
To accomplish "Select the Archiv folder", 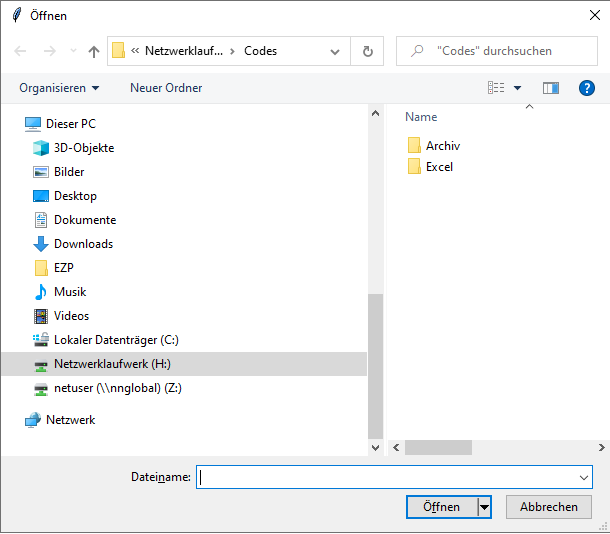I will (x=443, y=146).
